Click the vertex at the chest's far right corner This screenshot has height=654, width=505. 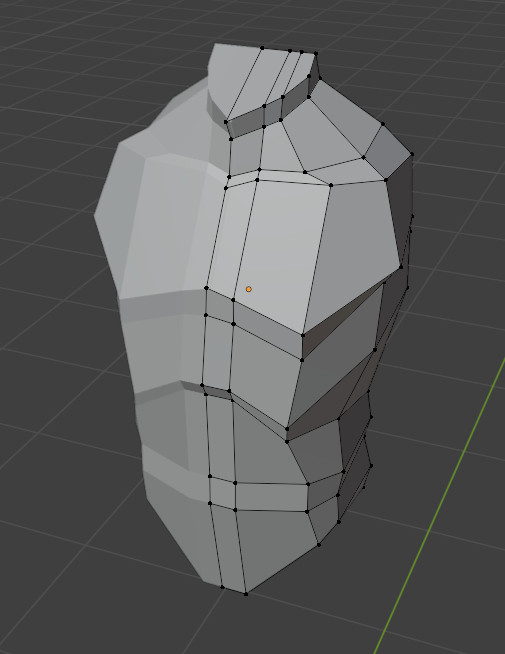[x=401, y=267]
